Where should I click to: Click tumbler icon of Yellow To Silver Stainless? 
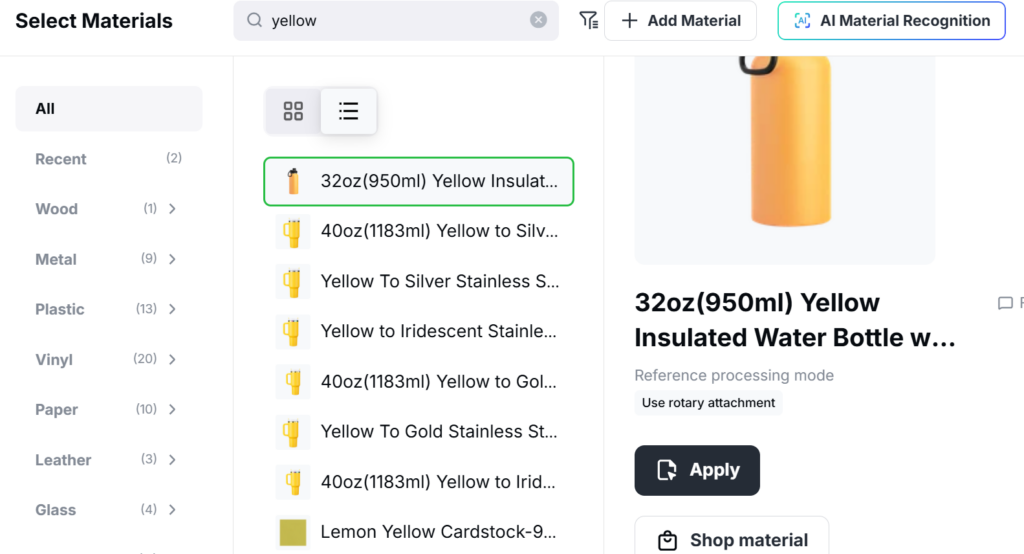(293, 282)
